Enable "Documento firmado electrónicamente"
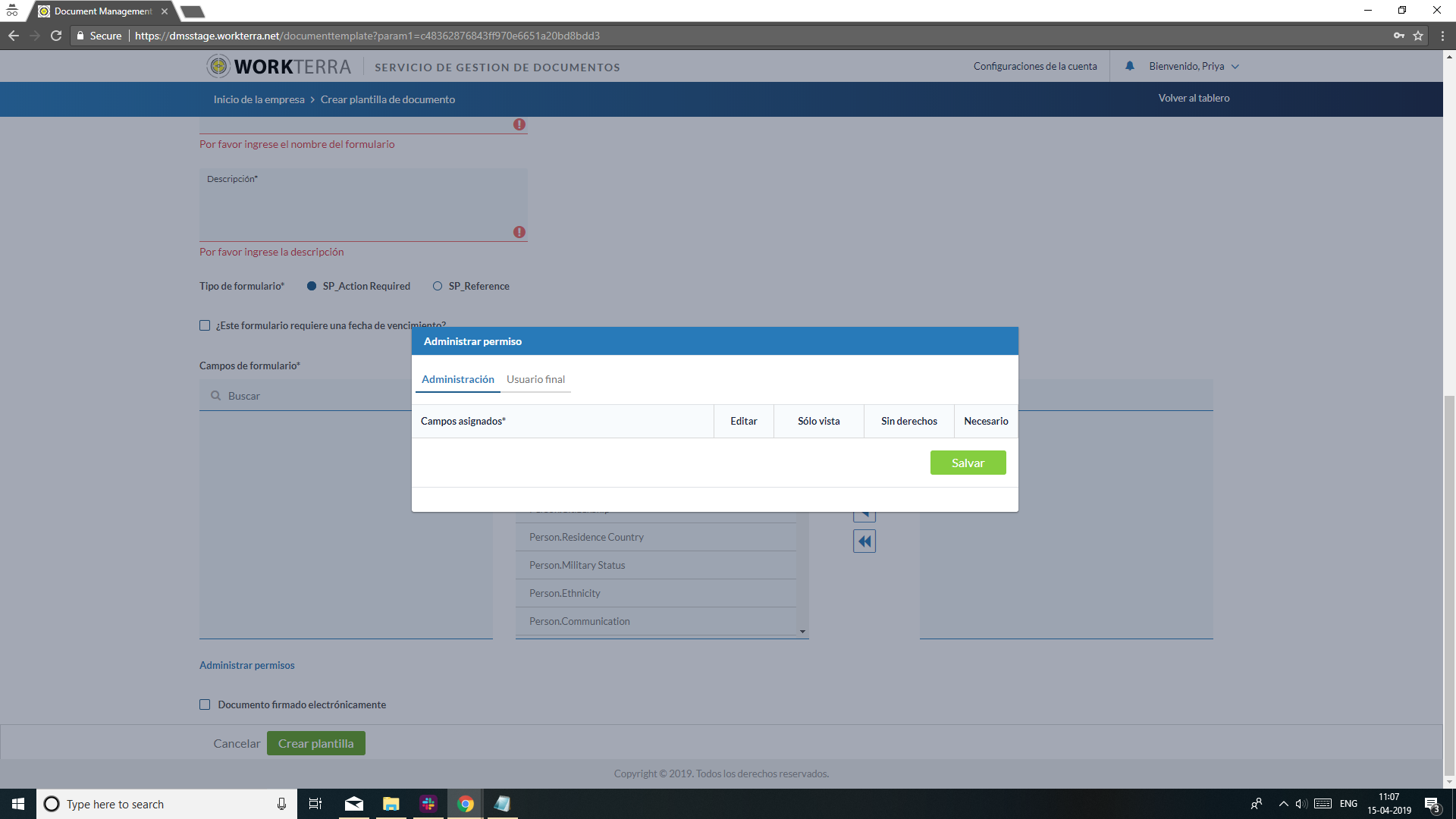The height and width of the screenshot is (819, 1456). [205, 704]
